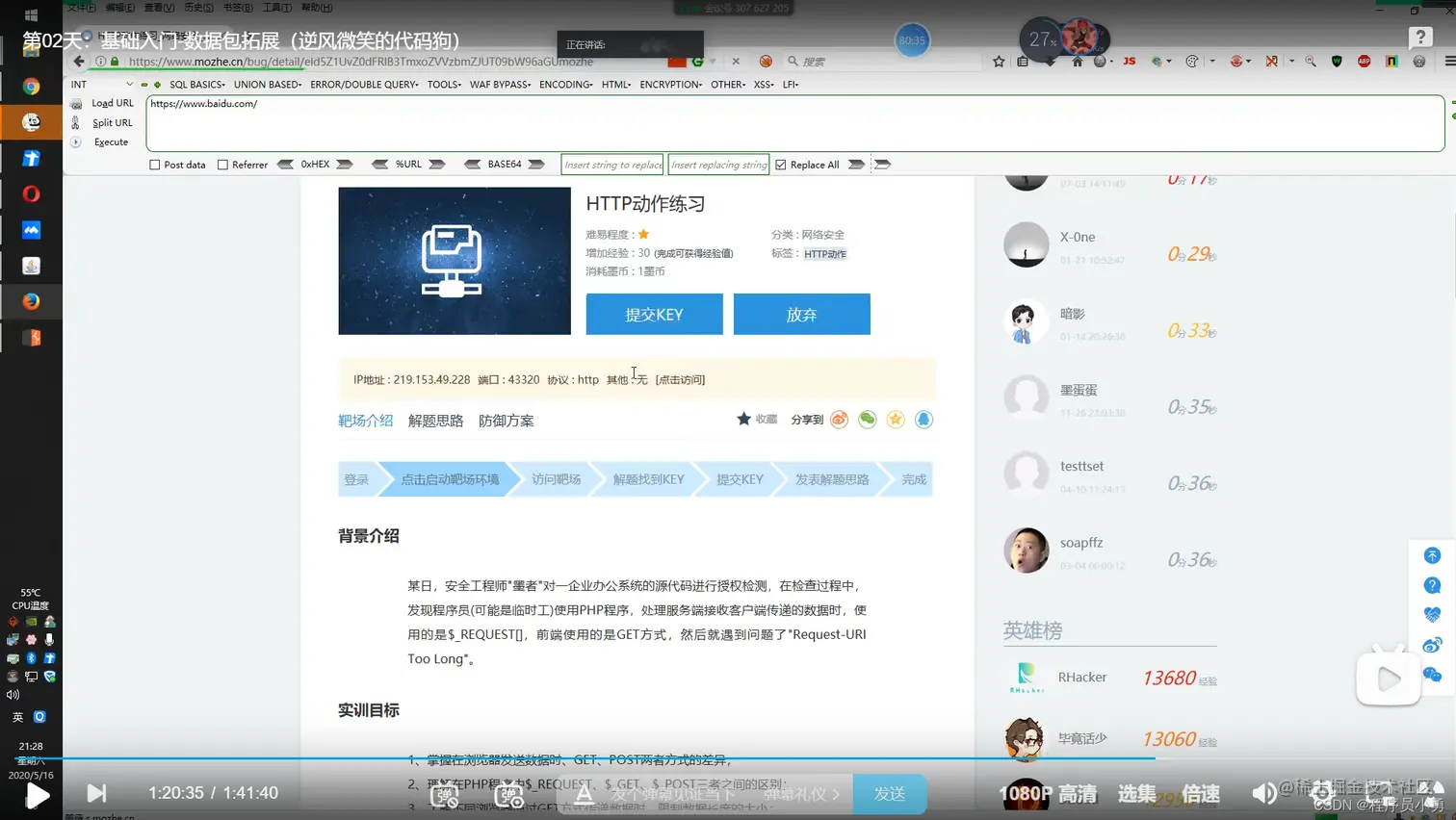
Task: Click the back-to-top icon in side panel
Action: pyautogui.click(x=1432, y=555)
